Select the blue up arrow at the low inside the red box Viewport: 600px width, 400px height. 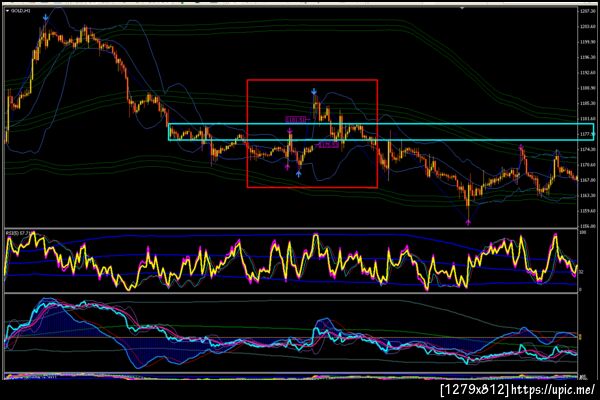(298, 174)
